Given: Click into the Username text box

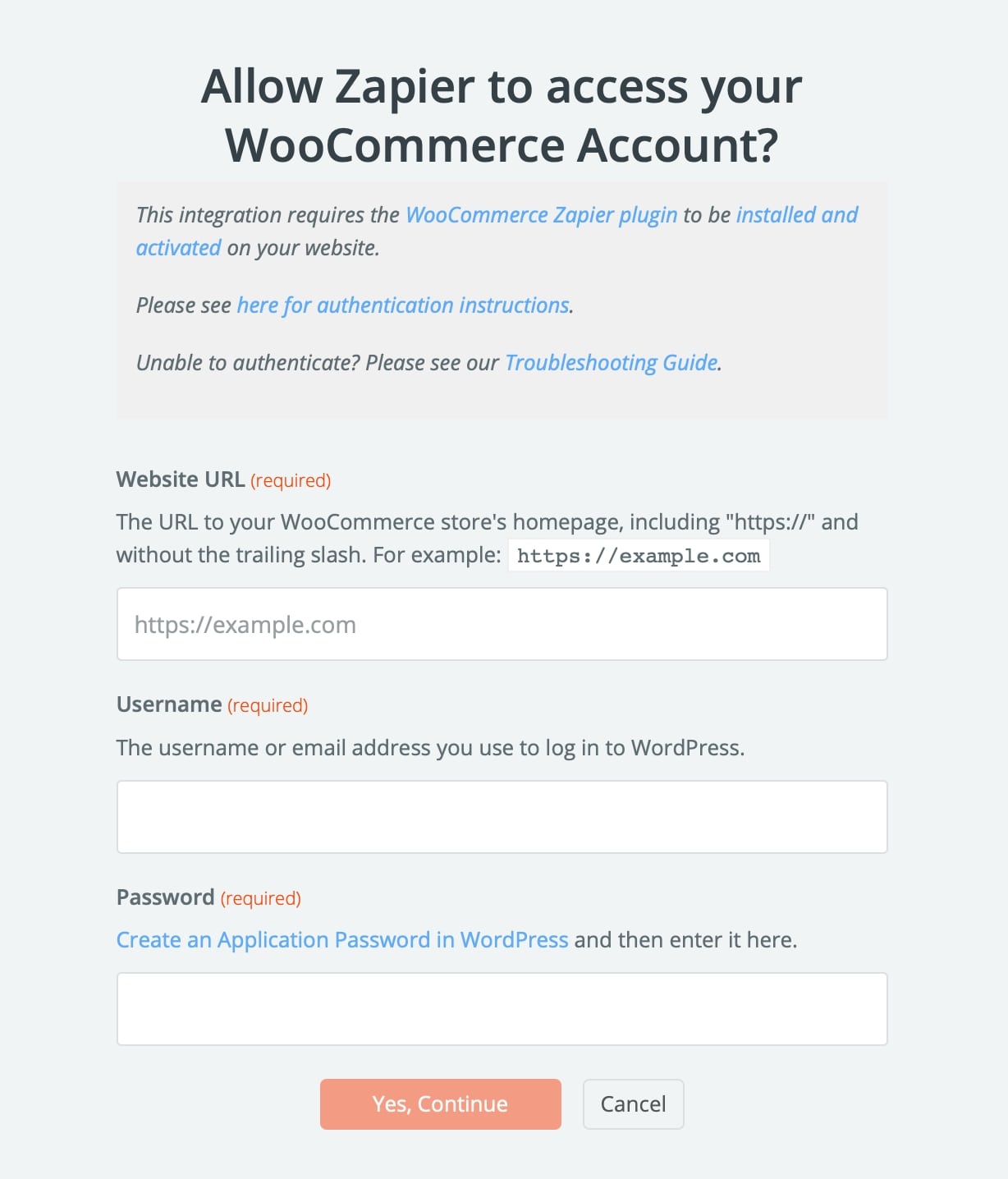Looking at the screenshot, I should pyautogui.click(x=502, y=817).
